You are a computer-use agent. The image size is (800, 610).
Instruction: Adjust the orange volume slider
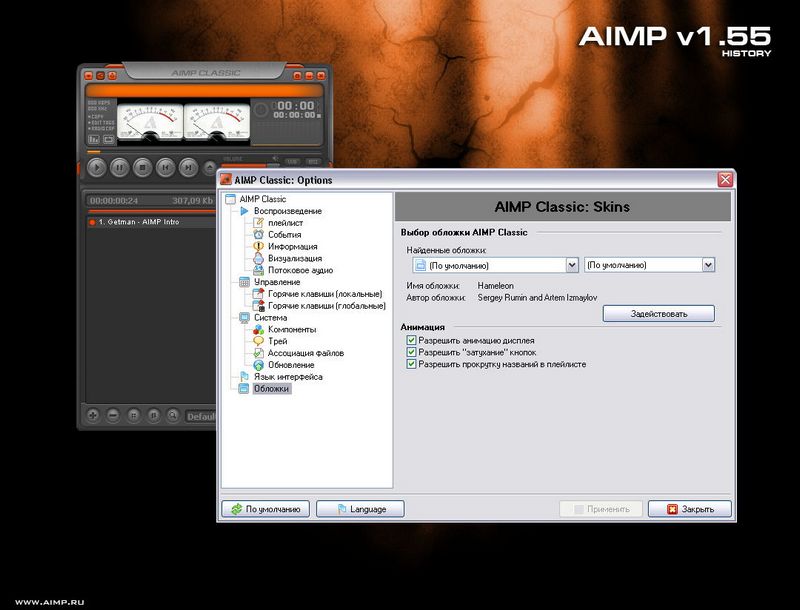pos(250,165)
